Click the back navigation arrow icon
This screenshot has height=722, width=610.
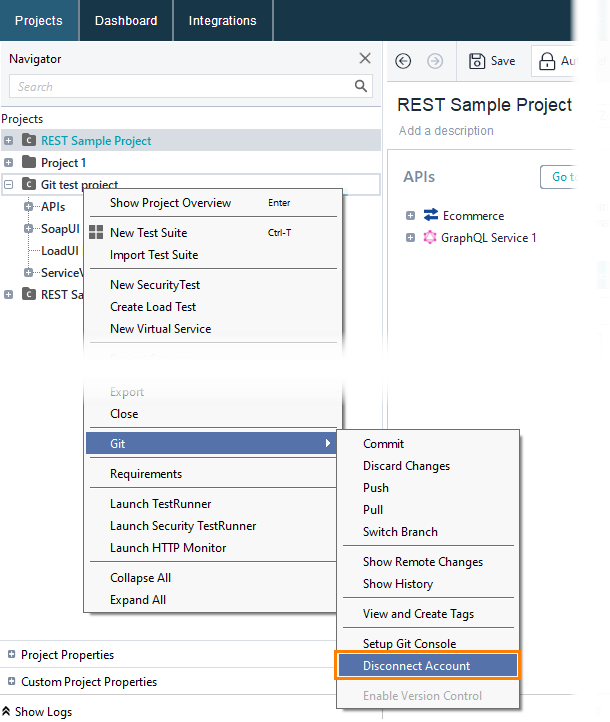click(x=403, y=61)
